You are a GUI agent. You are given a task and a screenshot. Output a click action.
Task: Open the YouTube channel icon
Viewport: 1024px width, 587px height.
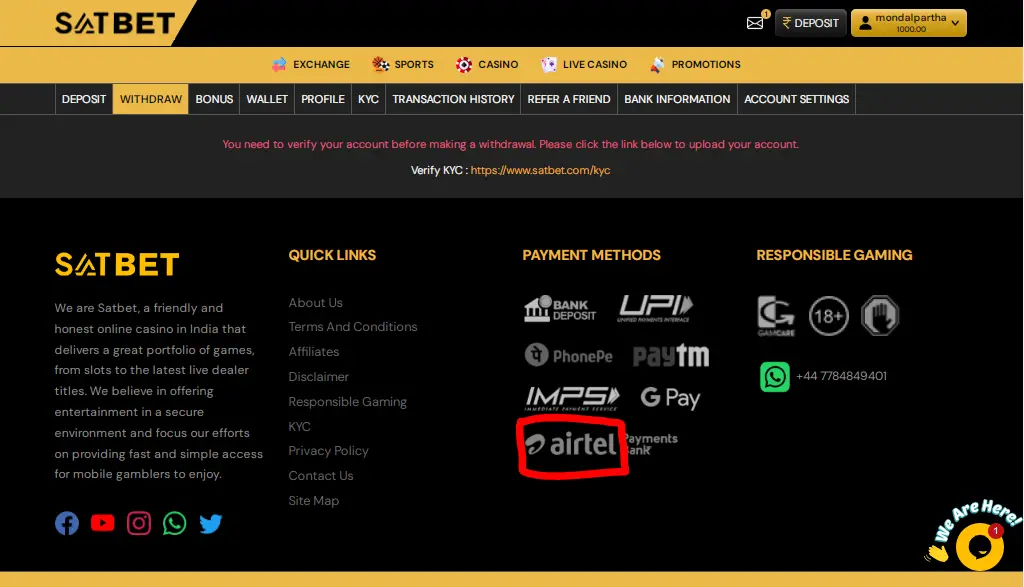(103, 523)
